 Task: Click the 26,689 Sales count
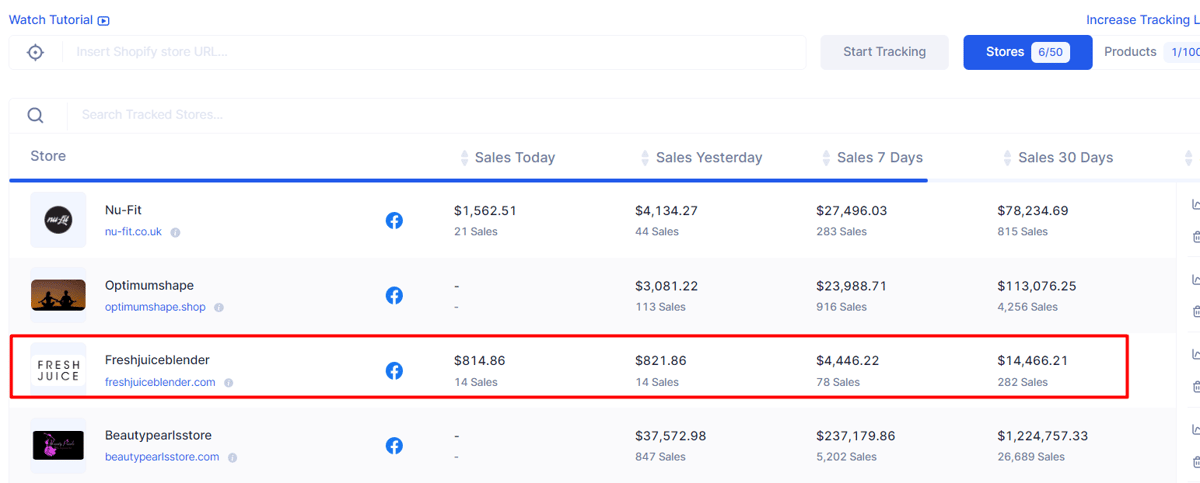click(1030, 457)
